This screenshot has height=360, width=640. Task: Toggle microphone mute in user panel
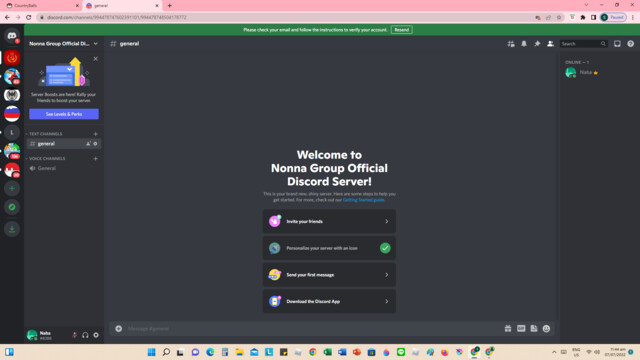74,335
